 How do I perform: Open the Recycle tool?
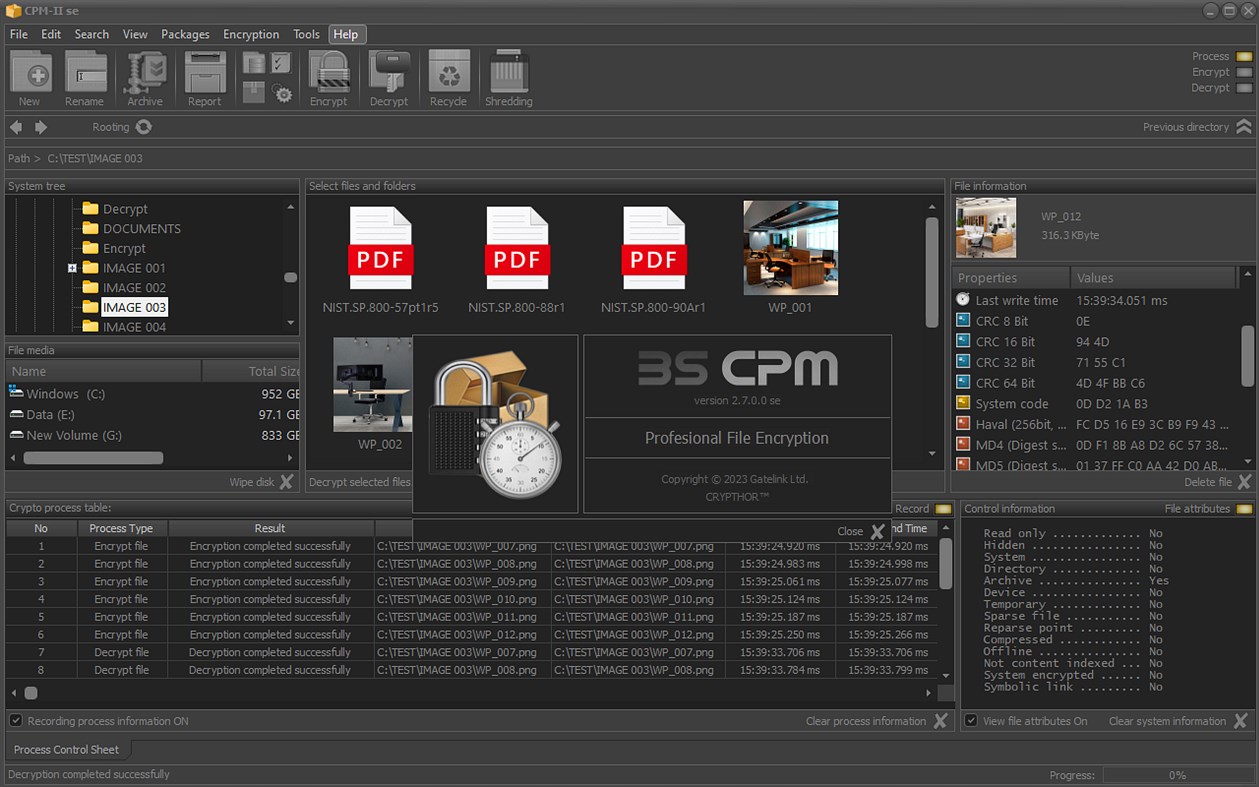(x=449, y=75)
